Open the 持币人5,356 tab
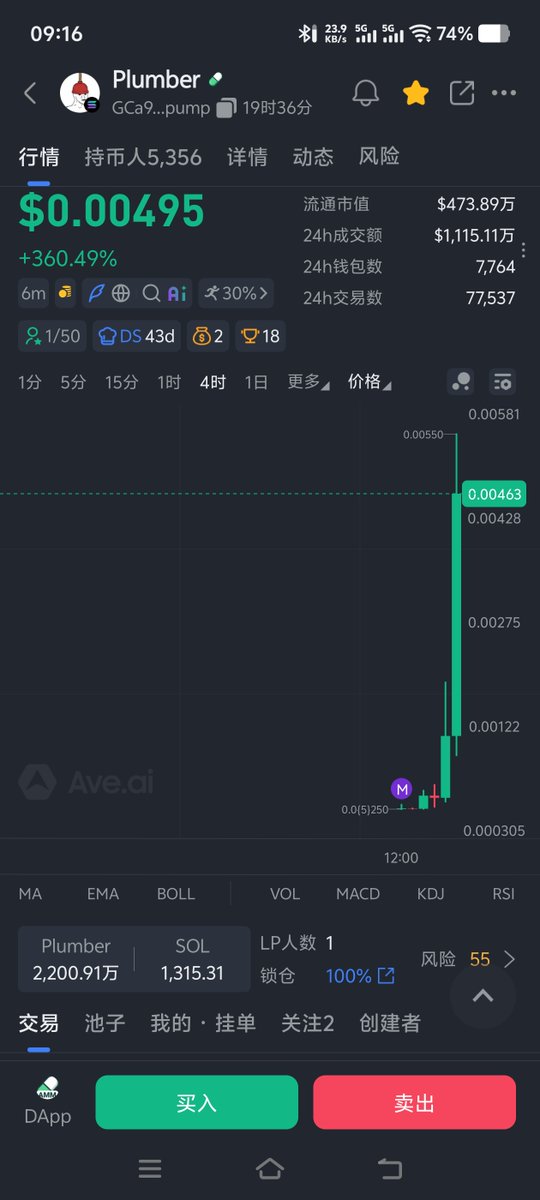The height and width of the screenshot is (1200, 540). click(x=143, y=157)
